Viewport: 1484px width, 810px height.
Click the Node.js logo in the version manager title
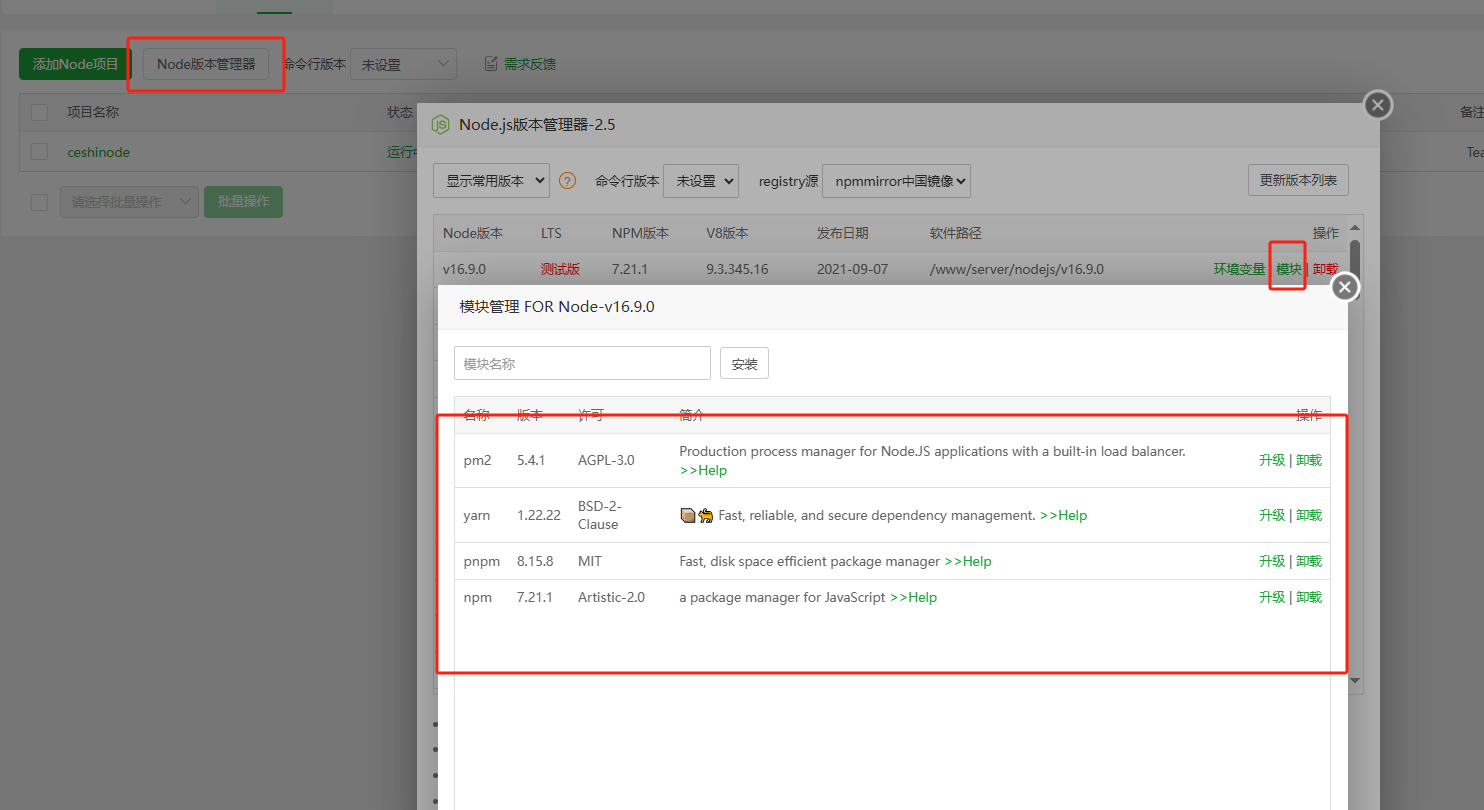coord(440,125)
